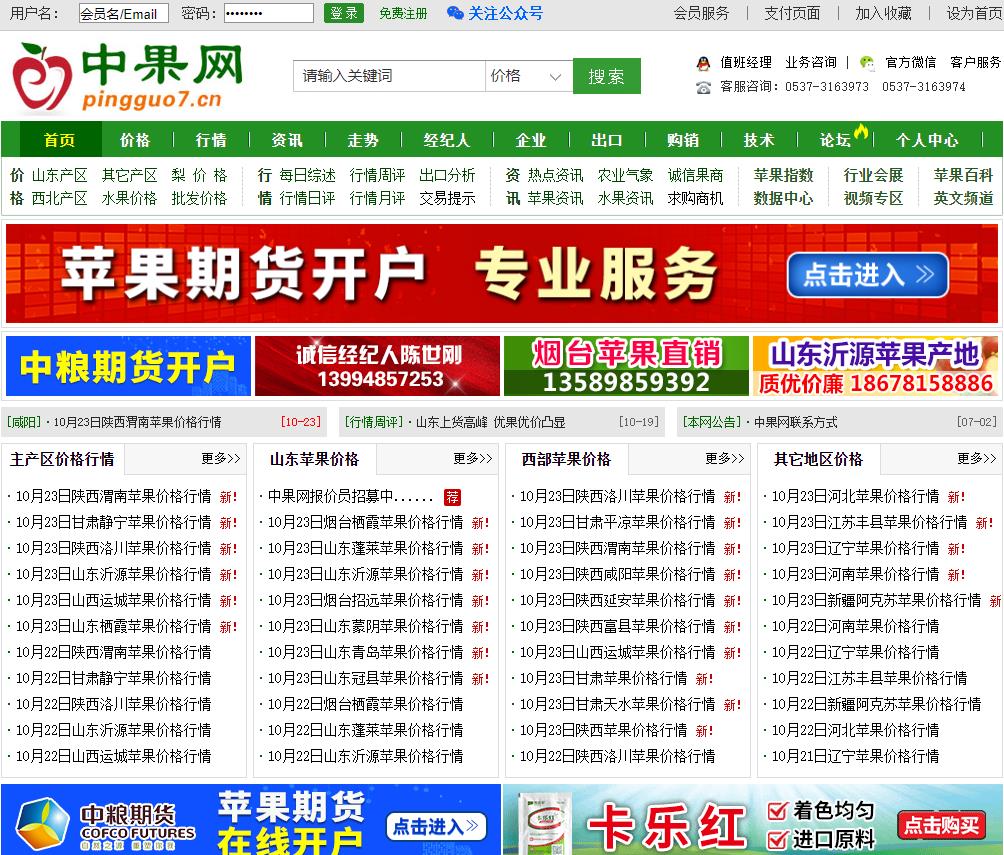Open 山东上货高峰 优果优价凸显 headline
This screenshot has height=855, width=1004.
[x=490, y=422]
